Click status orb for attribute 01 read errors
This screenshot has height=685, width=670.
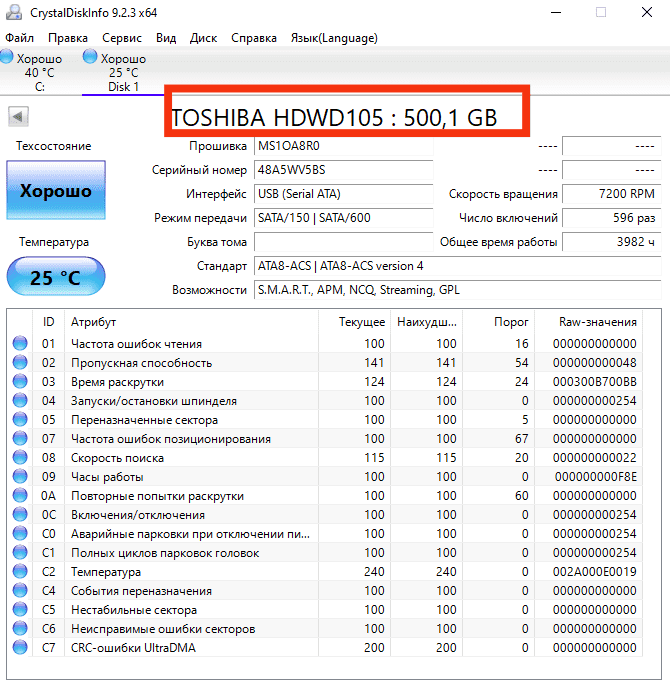[20, 344]
